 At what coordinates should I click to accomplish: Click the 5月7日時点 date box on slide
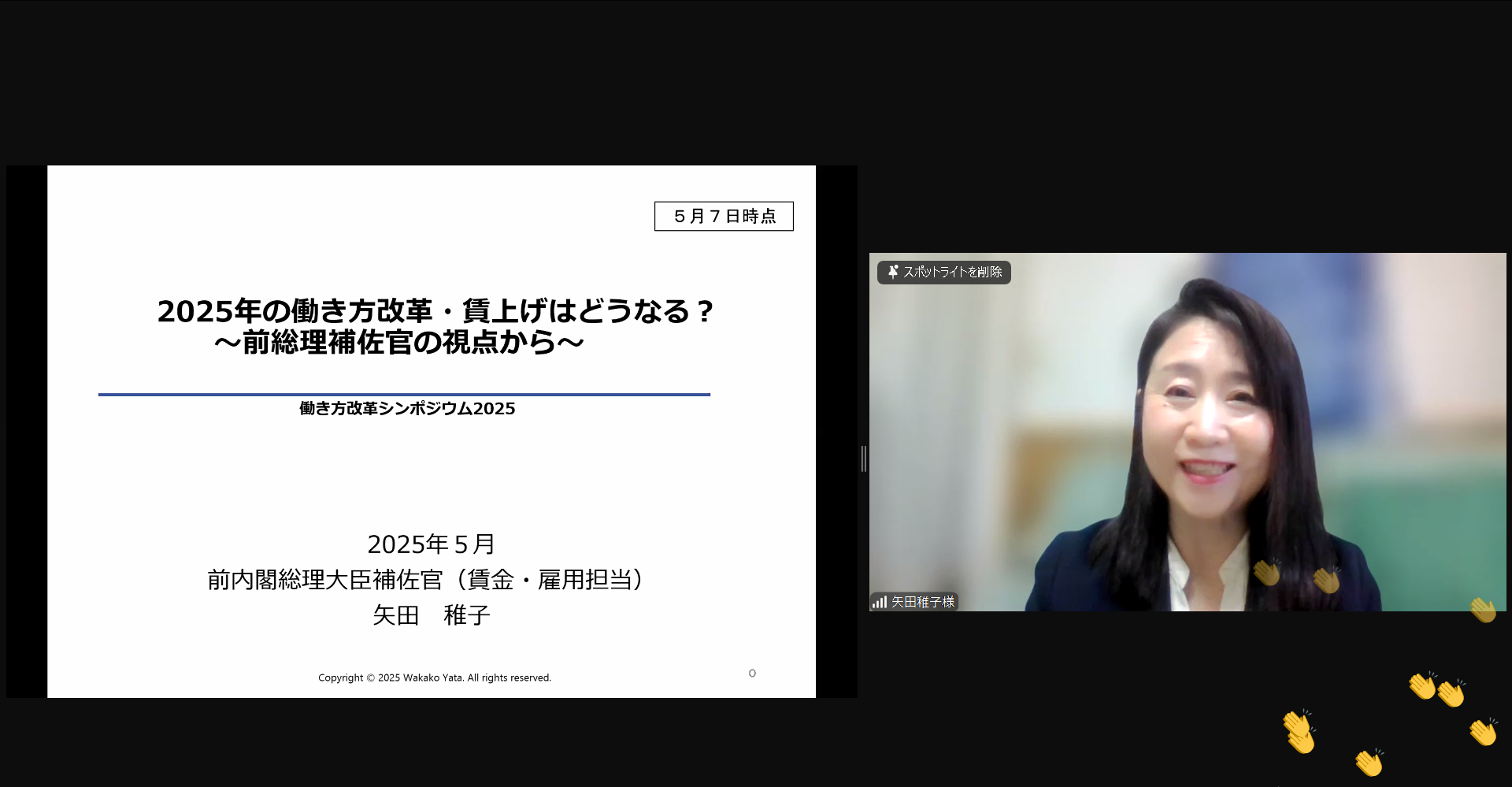[724, 216]
